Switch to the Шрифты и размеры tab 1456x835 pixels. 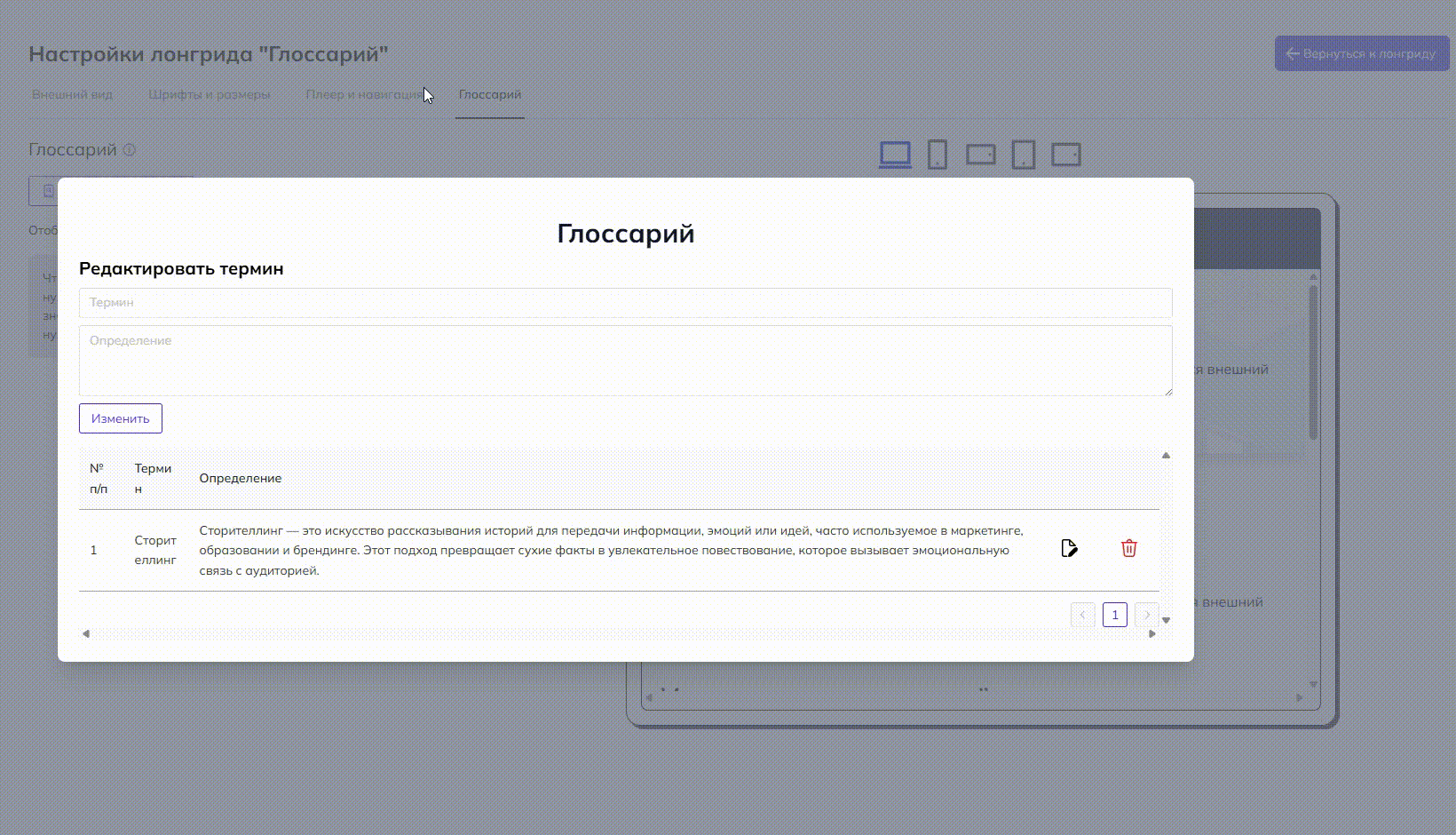(209, 95)
